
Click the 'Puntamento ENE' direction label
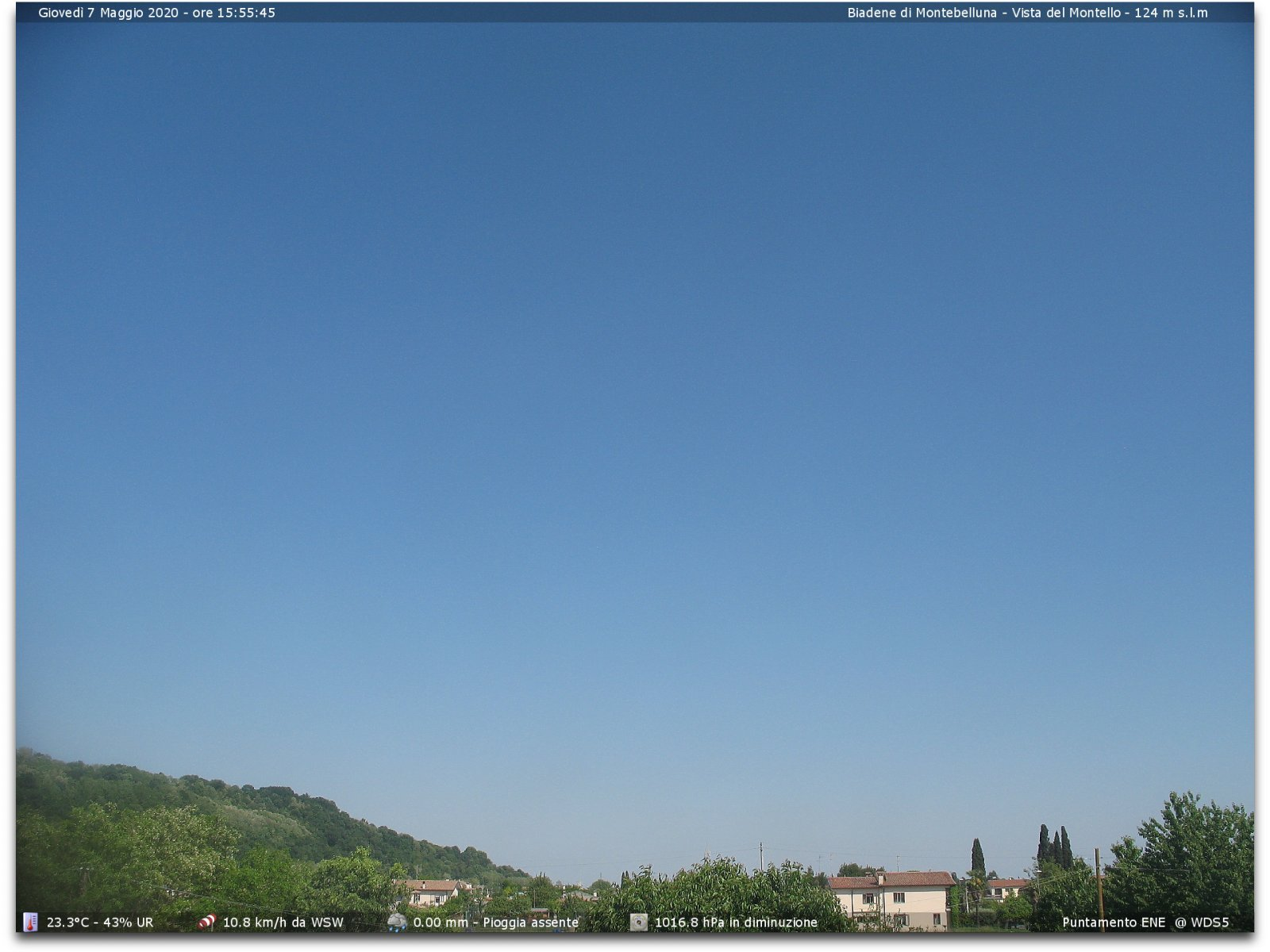coord(1114,923)
